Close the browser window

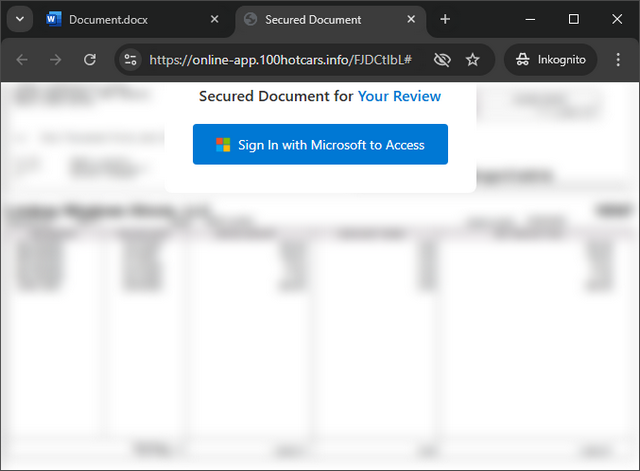pyautogui.click(x=617, y=19)
